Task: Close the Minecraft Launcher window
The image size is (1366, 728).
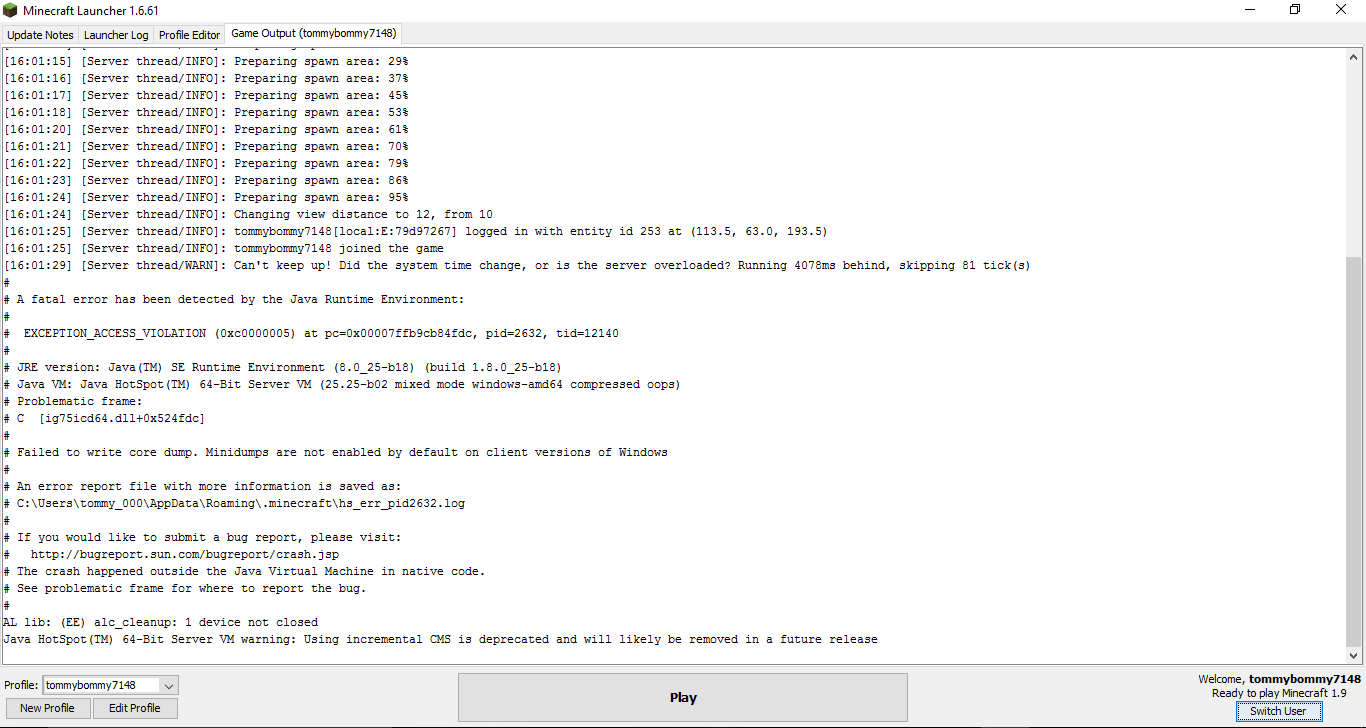Action: tap(1341, 10)
